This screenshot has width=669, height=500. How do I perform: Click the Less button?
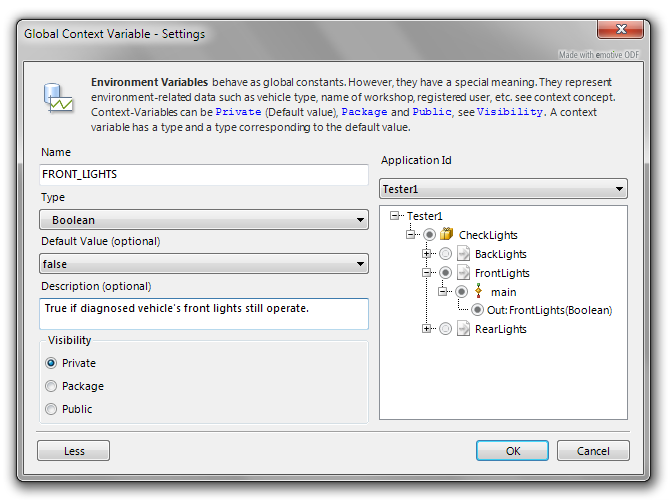click(74, 451)
